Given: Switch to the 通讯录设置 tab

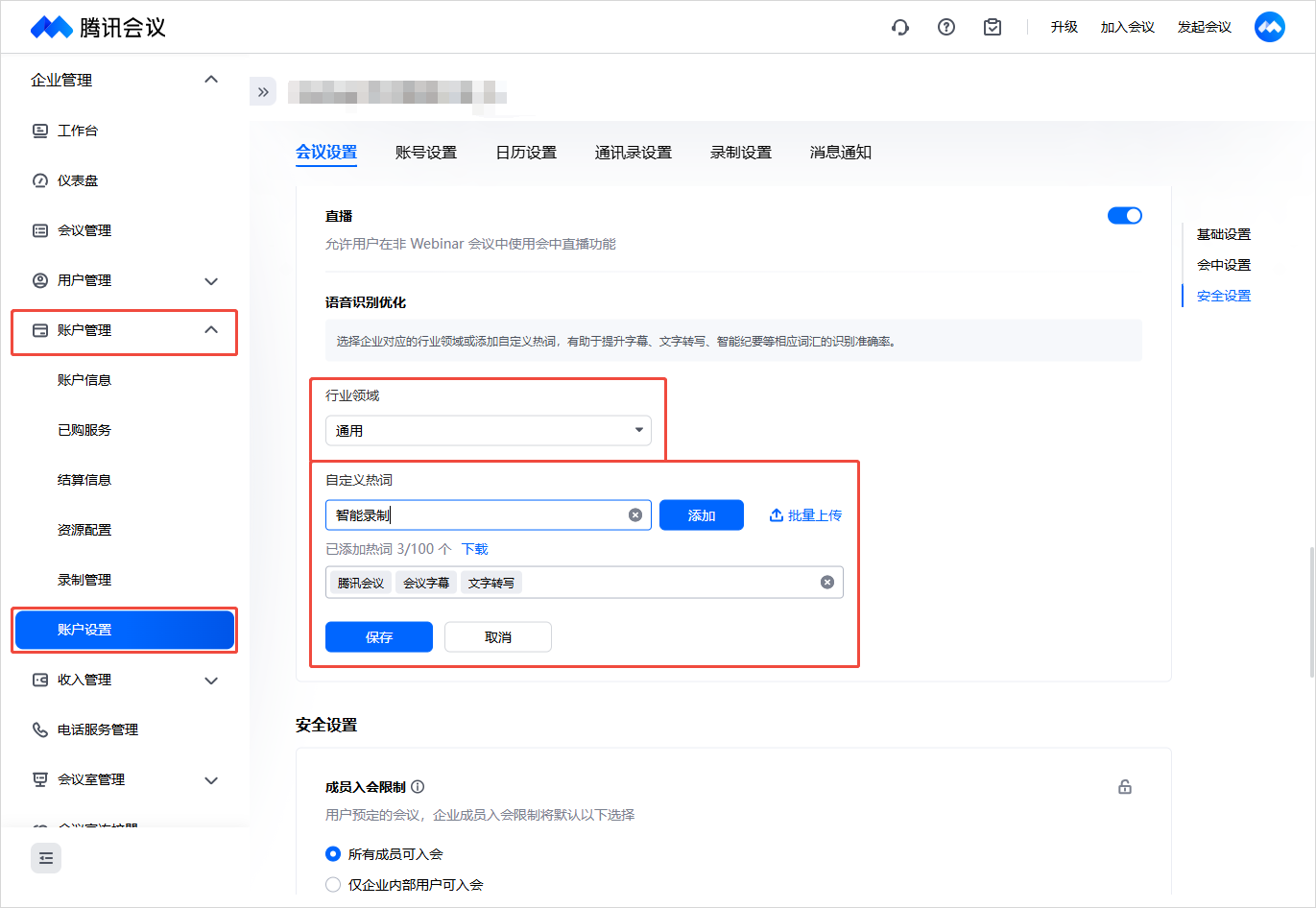Looking at the screenshot, I should (x=634, y=153).
